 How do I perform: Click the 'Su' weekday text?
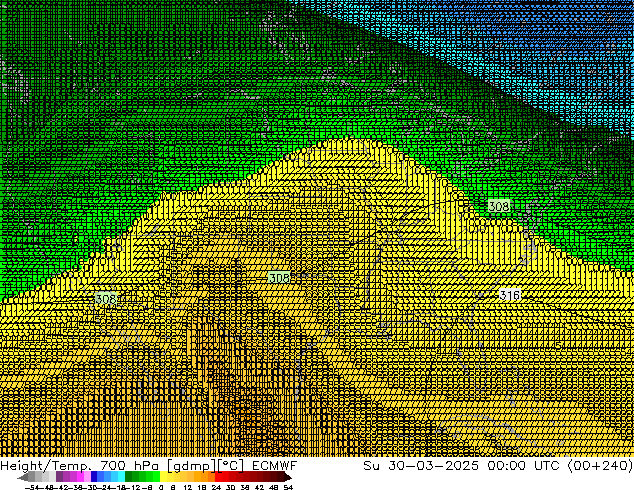pyautogui.click(x=371, y=466)
